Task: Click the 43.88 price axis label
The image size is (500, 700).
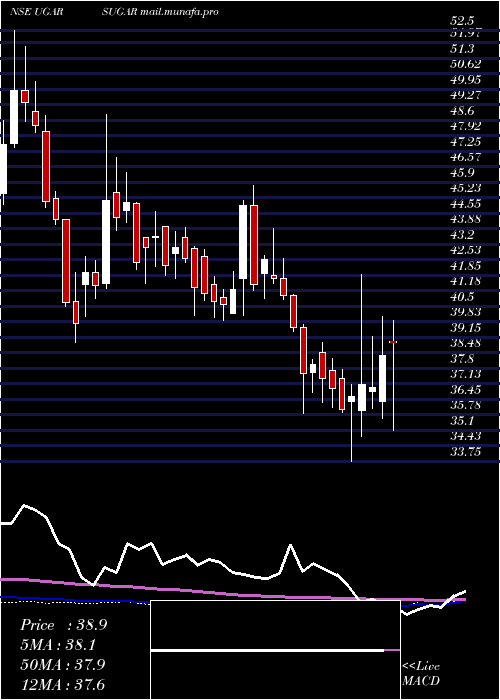Action: [x=466, y=219]
